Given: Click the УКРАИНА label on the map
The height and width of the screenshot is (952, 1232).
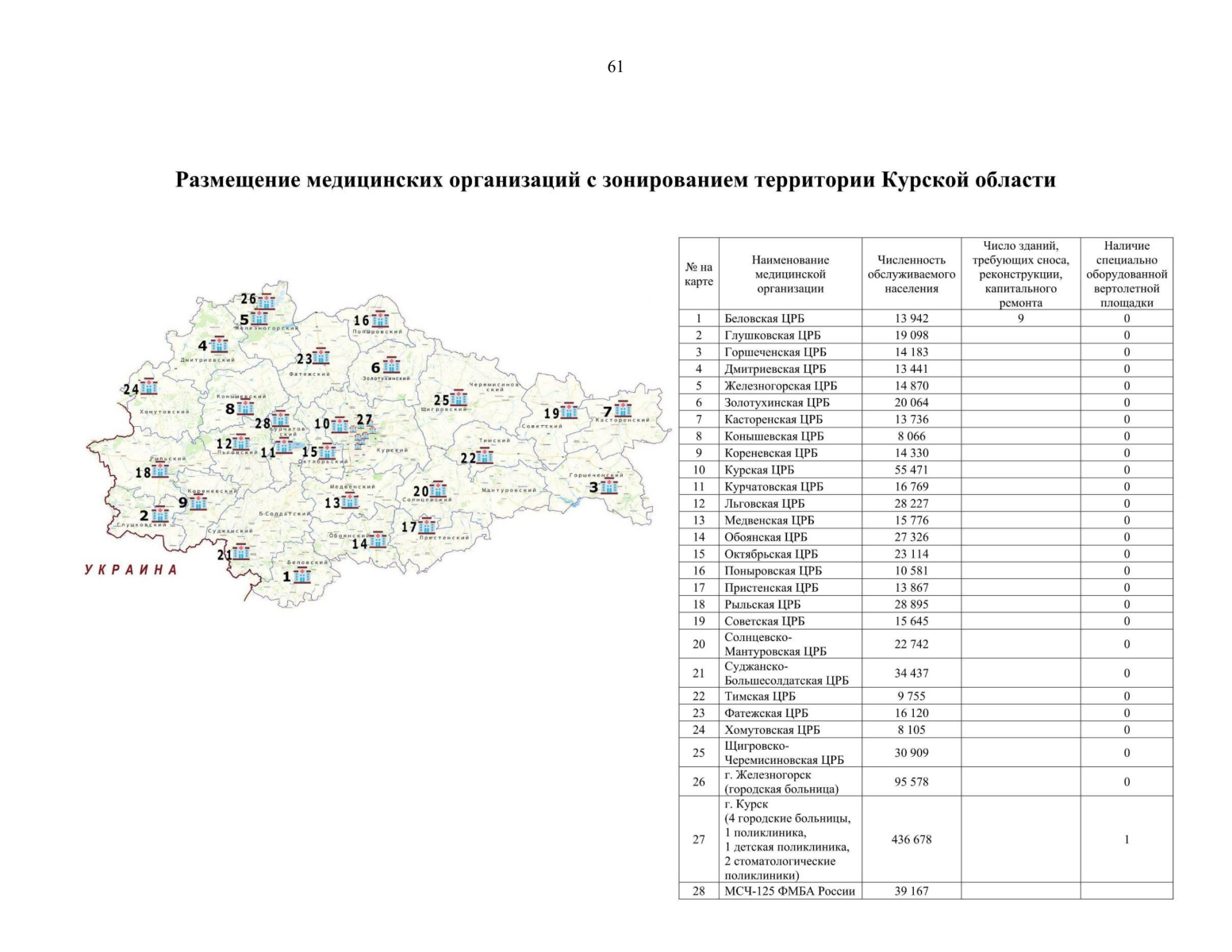Looking at the screenshot, I should point(130,570).
